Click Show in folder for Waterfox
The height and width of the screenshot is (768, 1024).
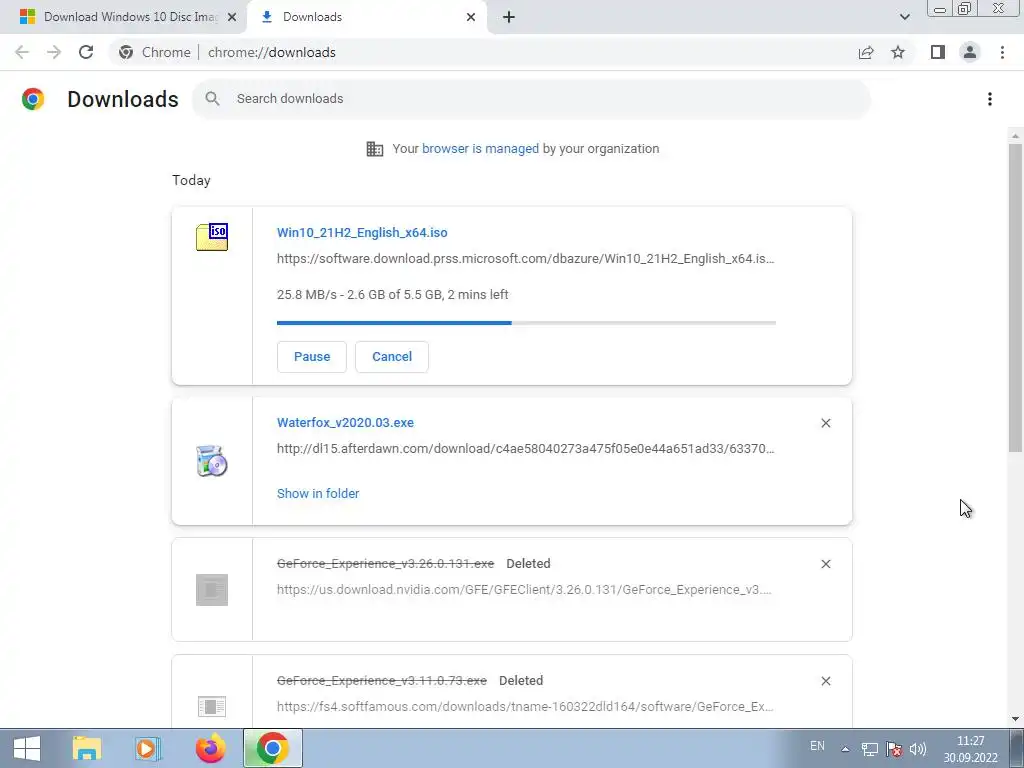click(318, 494)
